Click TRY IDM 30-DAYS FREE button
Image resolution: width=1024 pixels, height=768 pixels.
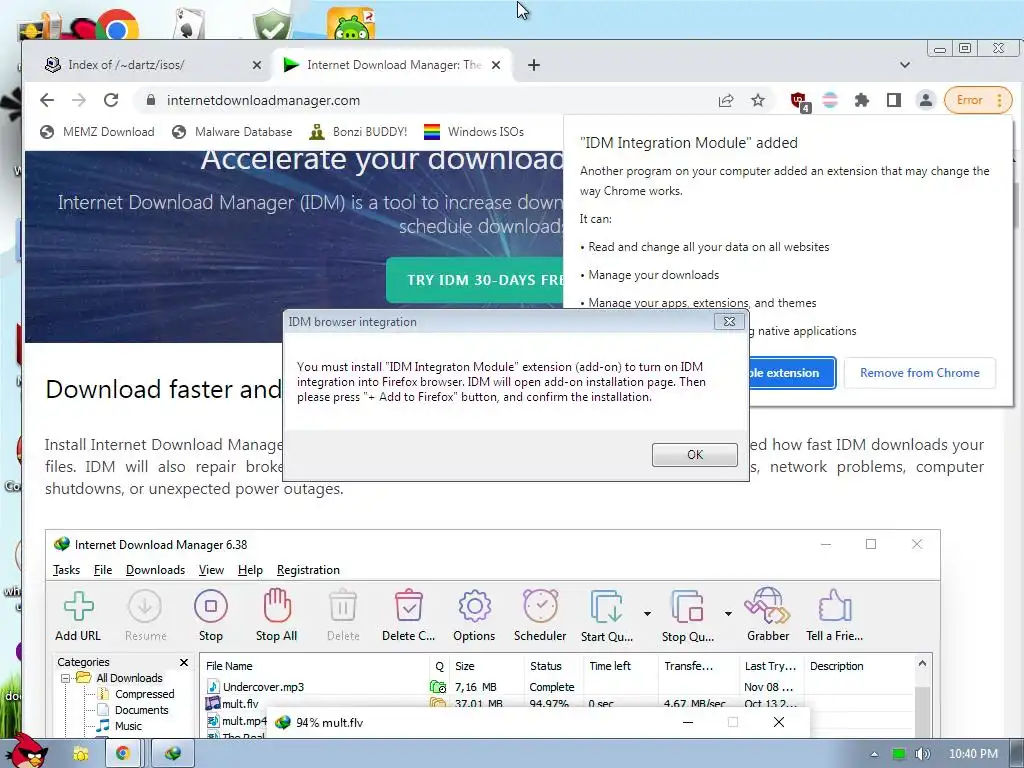point(475,280)
